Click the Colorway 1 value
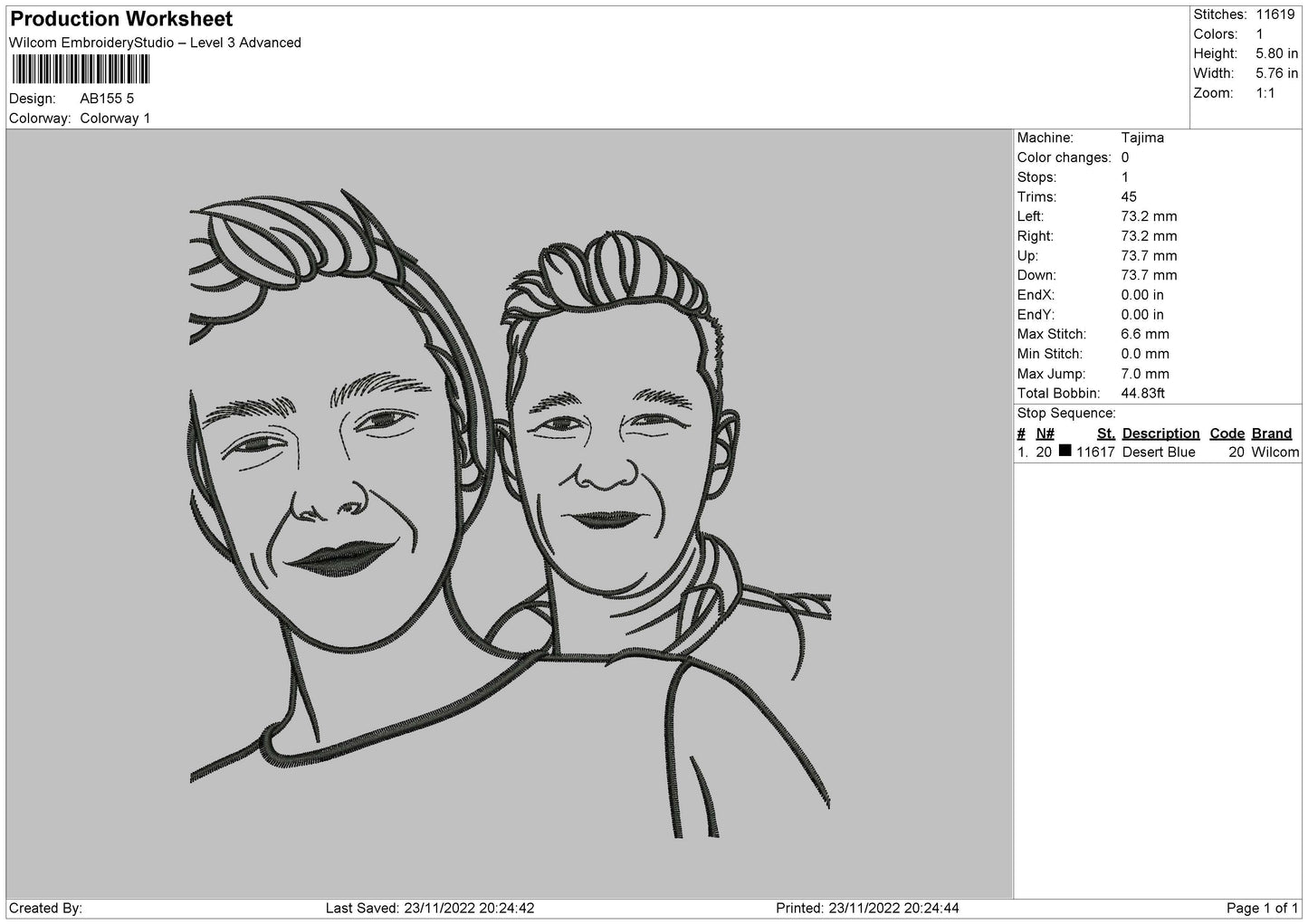Viewport: 1308px width, 924px height. pos(115,119)
